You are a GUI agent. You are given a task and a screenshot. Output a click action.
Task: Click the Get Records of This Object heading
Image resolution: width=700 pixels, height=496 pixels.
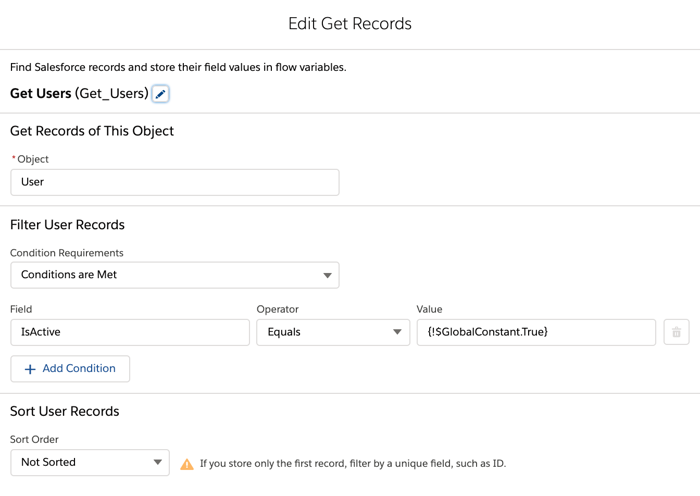pos(92,131)
